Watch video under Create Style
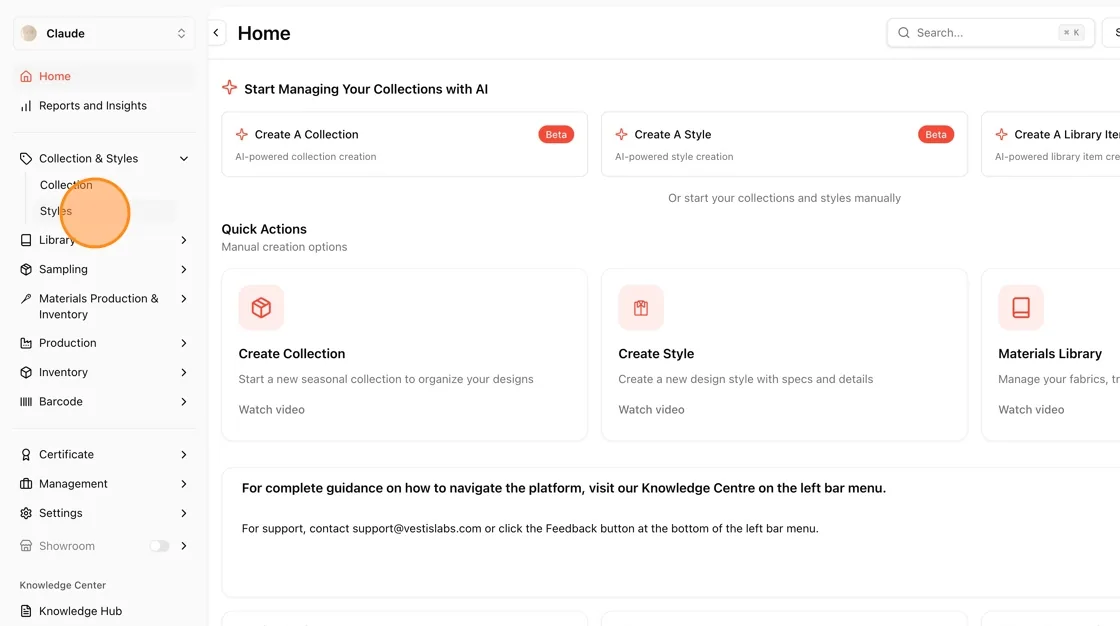 point(651,409)
